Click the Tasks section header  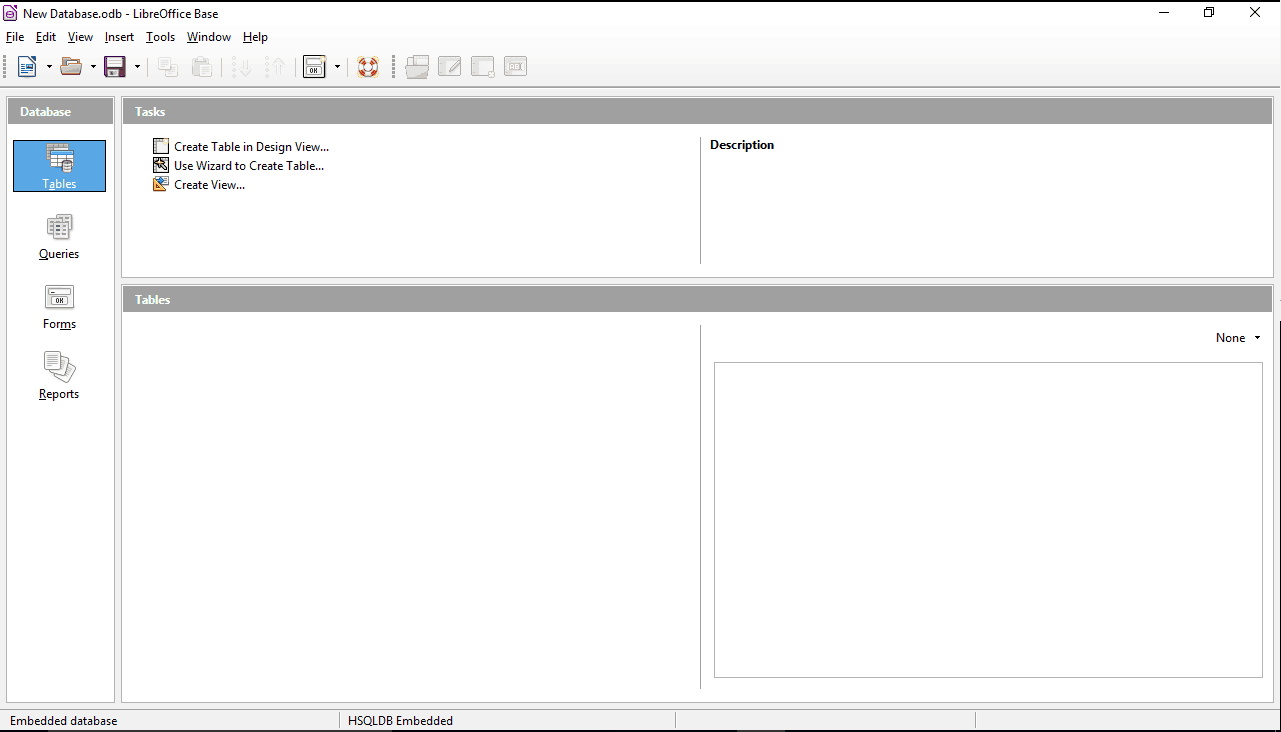pyautogui.click(x=697, y=112)
